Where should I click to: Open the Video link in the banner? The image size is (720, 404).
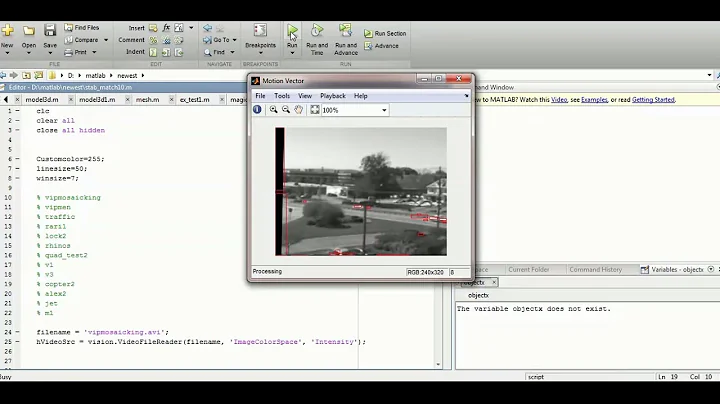click(x=559, y=100)
